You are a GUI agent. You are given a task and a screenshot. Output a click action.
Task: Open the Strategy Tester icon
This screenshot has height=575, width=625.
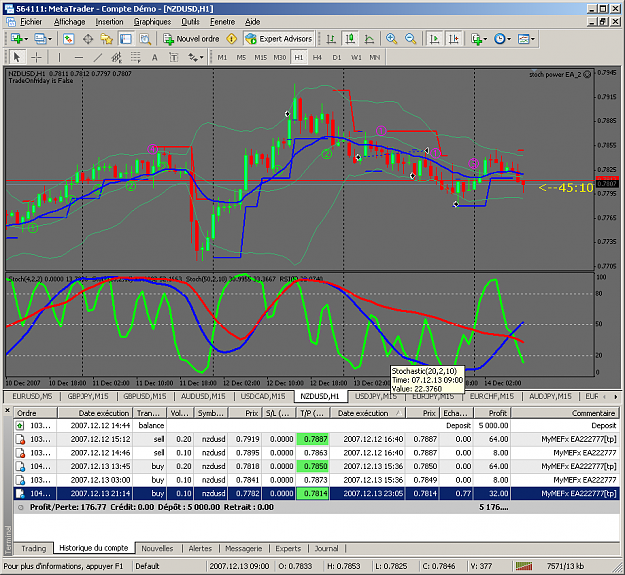coord(145,39)
